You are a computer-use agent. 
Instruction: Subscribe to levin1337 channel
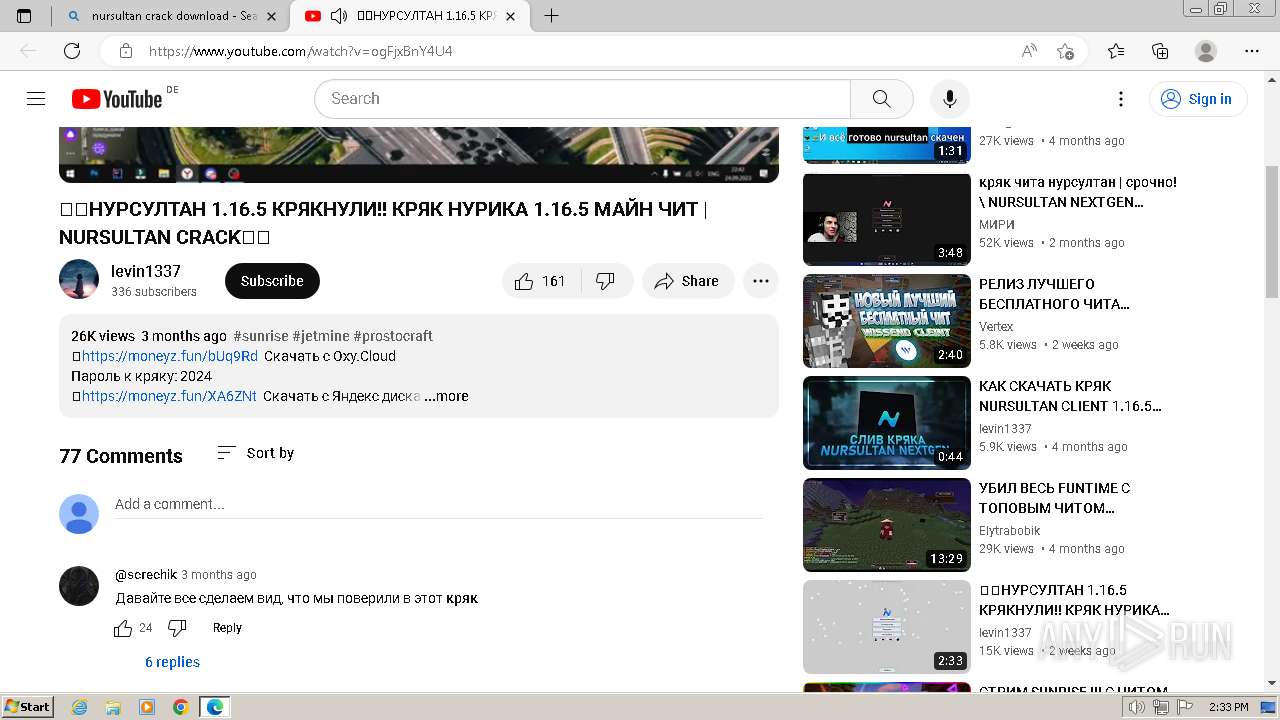(x=272, y=281)
